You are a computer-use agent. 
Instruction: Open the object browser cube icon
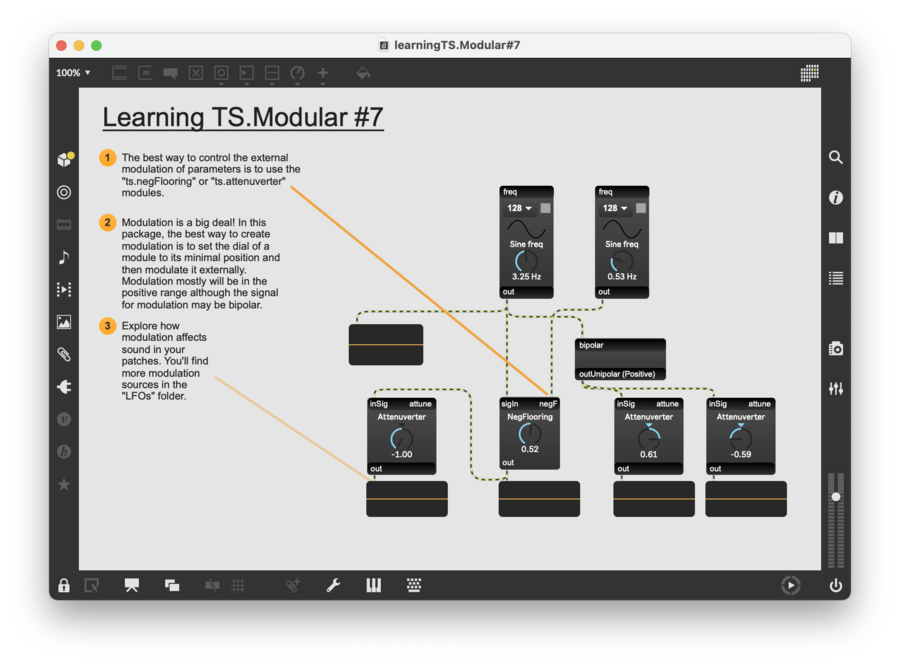click(x=64, y=160)
